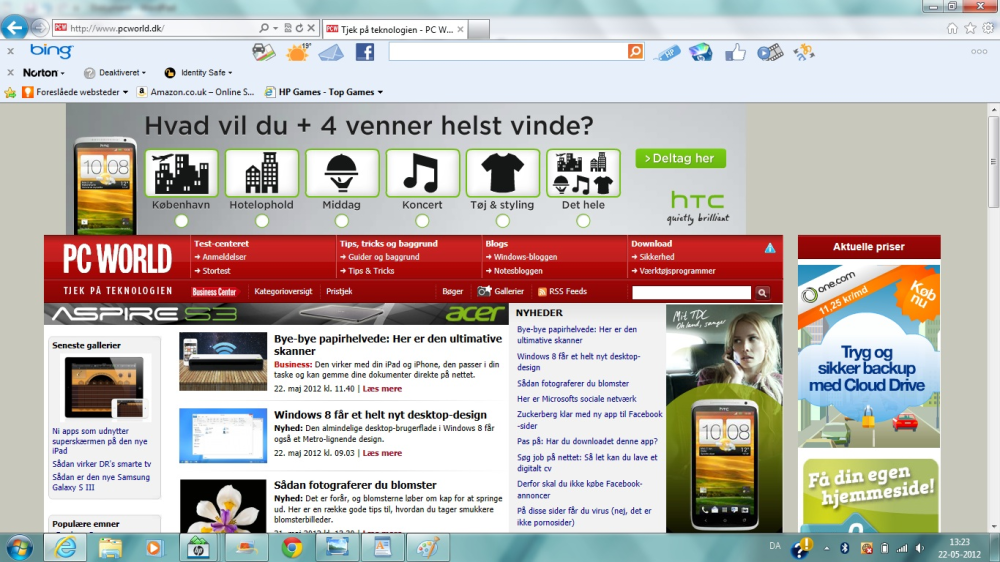Open the RSS Feeds icon link

pyautogui.click(x=542, y=292)
